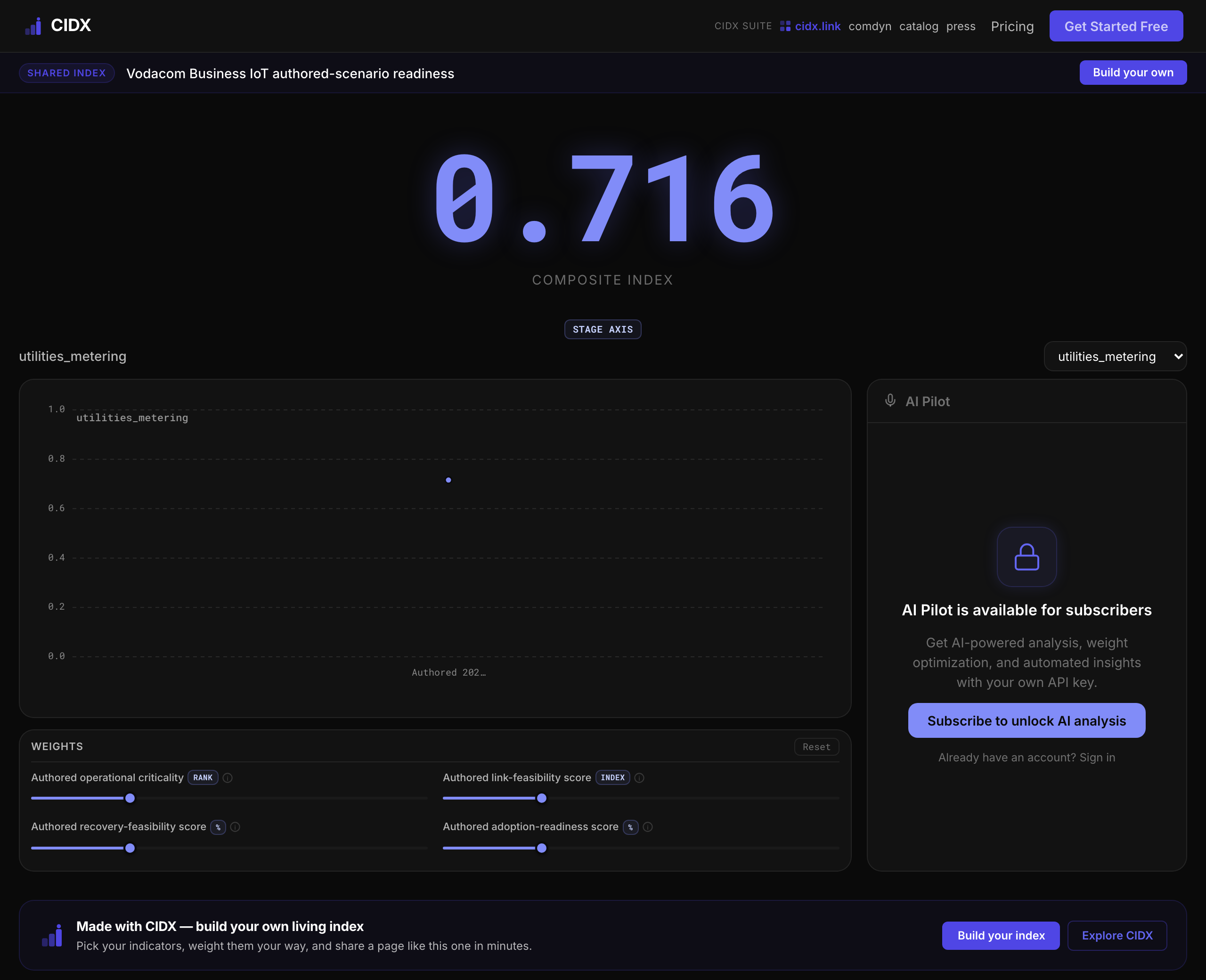The image size is (1206, 980).
Task: Click the index title 'Vodacom Business IoT authored-scenario readiness'
Action: 290,73
